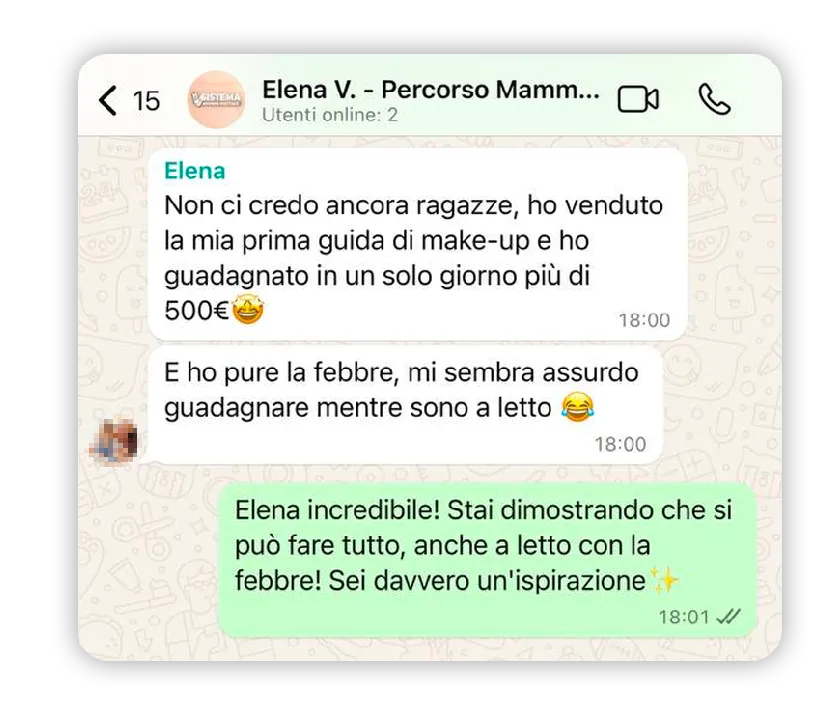Tap the 'Utenti online: 2' subtitle
The width and height of the screenshot is (839, 707).
330,115
